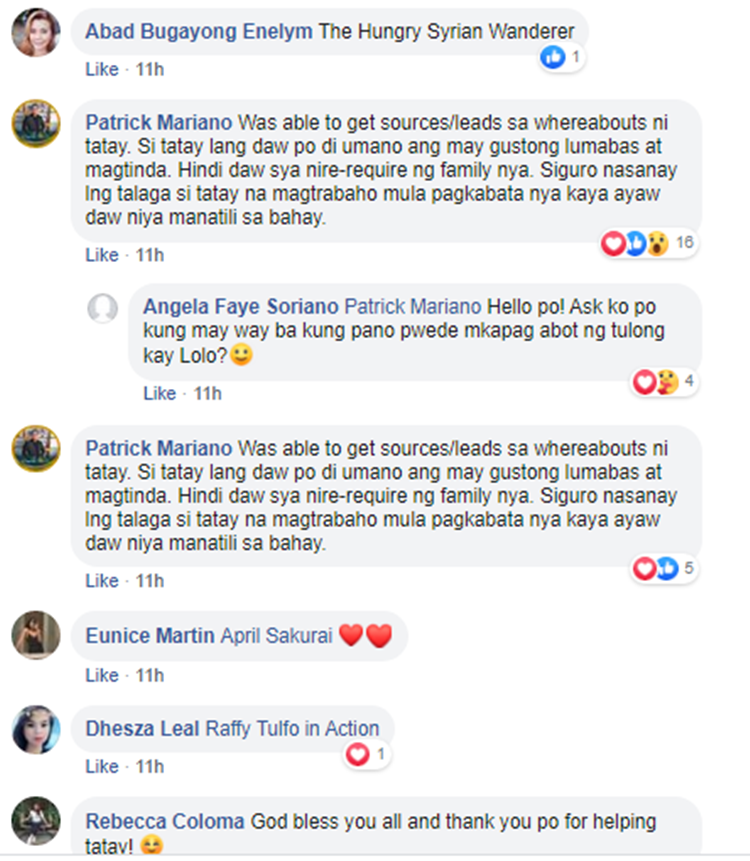Open Patrick Mariano's avatar on the repeated comment
The height and width of the screenshot is (861, 750).
click(x=36, y=449)
